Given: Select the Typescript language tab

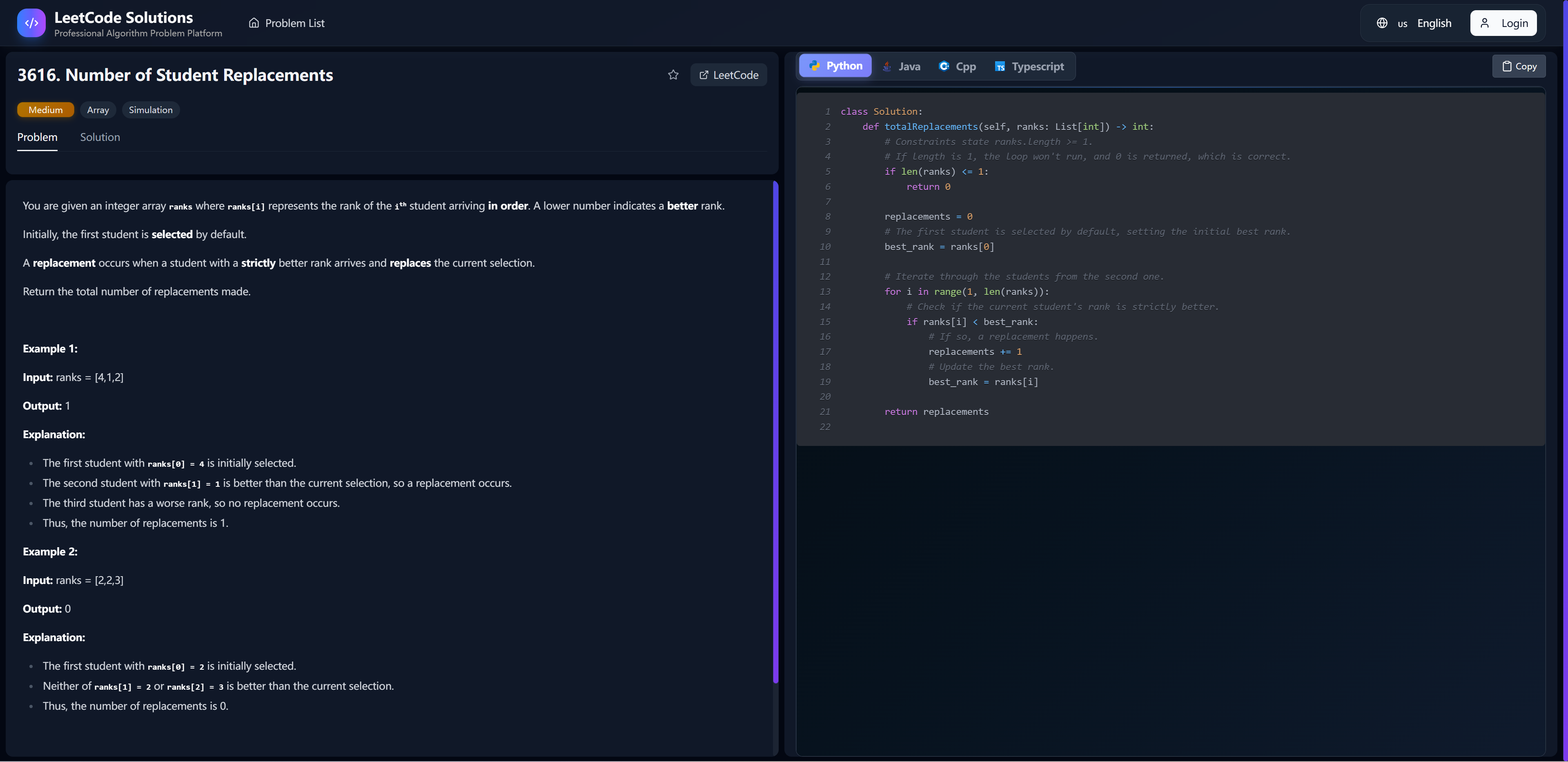Looking at the screenshot, I should tap(1029, 66).
